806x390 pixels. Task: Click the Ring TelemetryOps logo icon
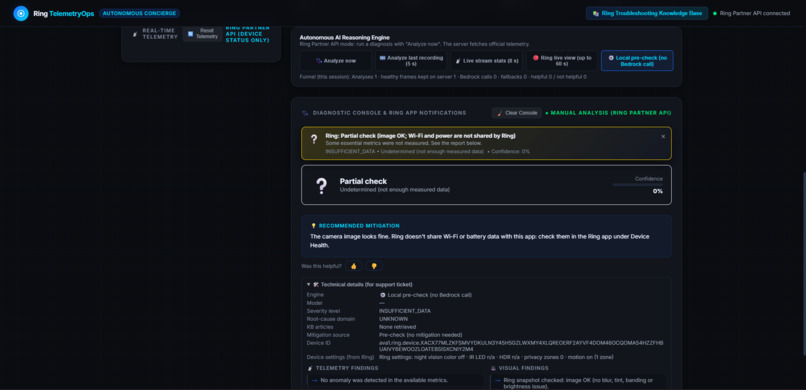pyautogui.click(x=21, y=13)
